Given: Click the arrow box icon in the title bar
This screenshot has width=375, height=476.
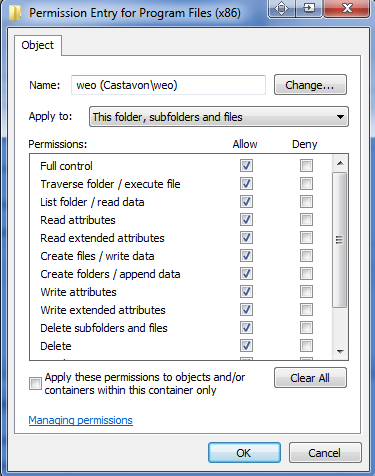Looking at the screenshot, I should coord(309,8).
